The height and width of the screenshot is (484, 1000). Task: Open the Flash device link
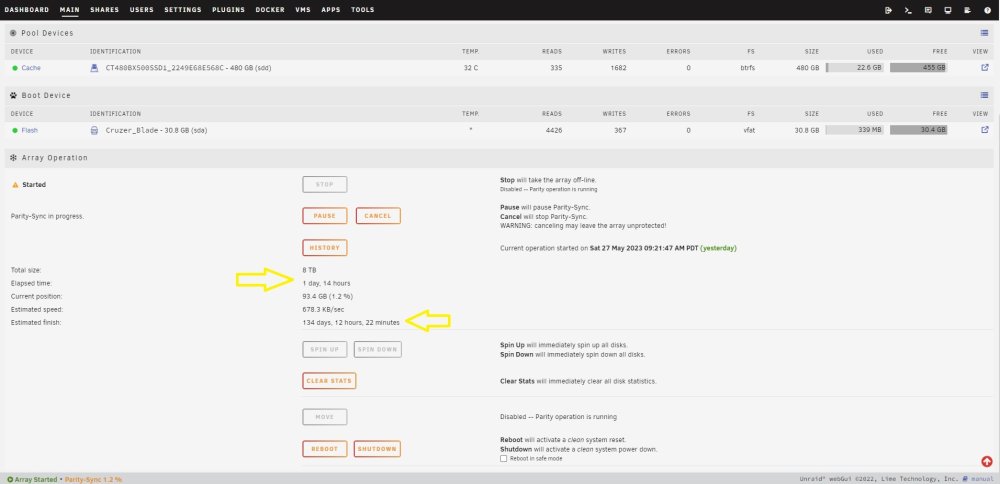coord(30,130)
